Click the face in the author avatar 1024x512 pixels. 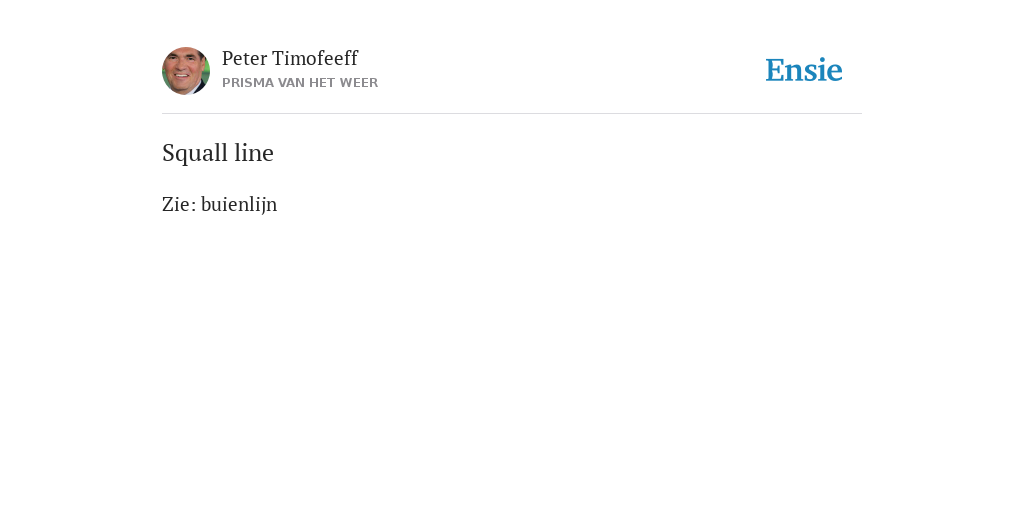(x=184, y=71)
